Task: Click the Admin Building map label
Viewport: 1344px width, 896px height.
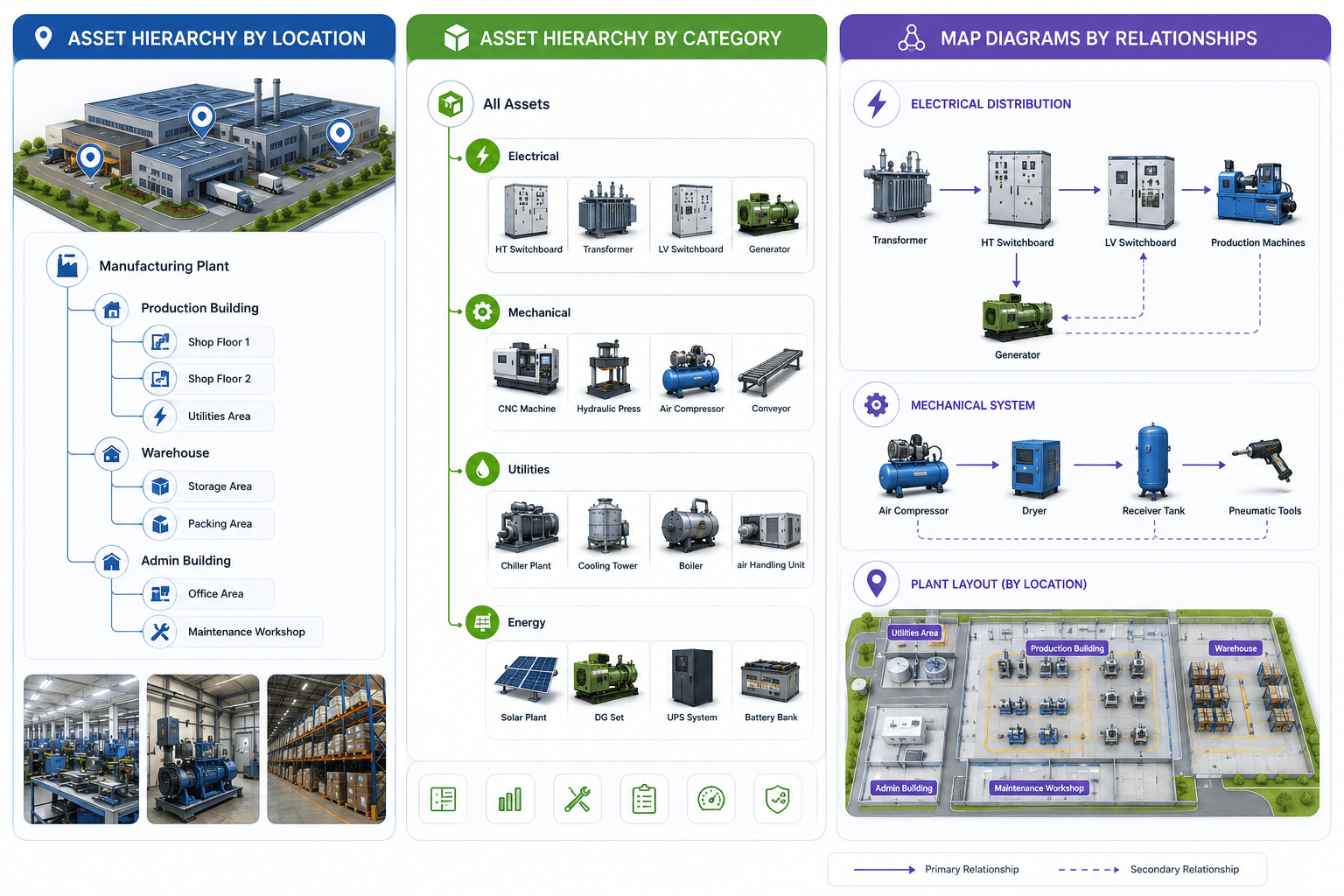Action: pyautogui.click(x=904, y=788)
